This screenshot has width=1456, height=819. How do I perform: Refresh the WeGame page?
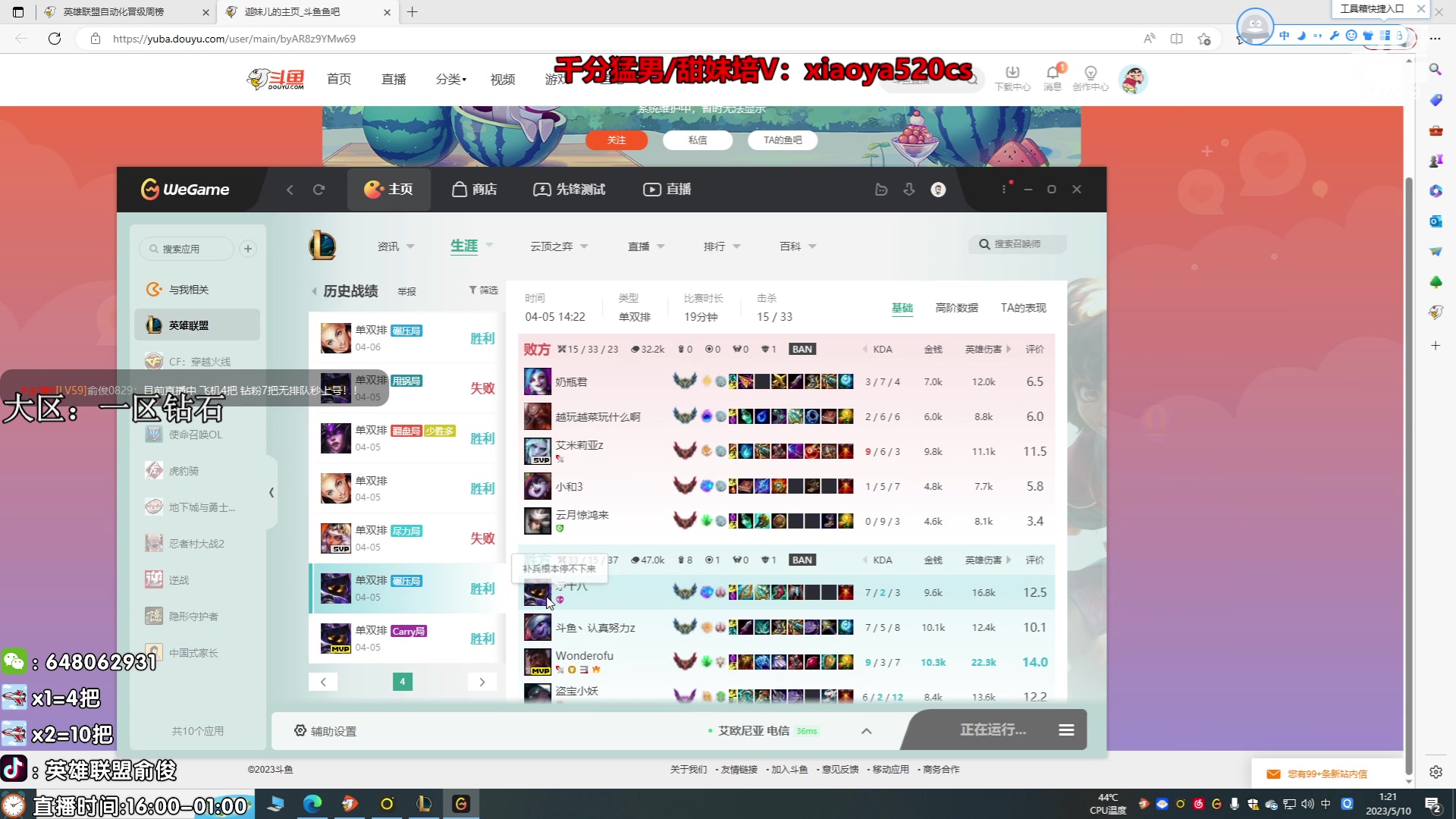pos(318,190)
